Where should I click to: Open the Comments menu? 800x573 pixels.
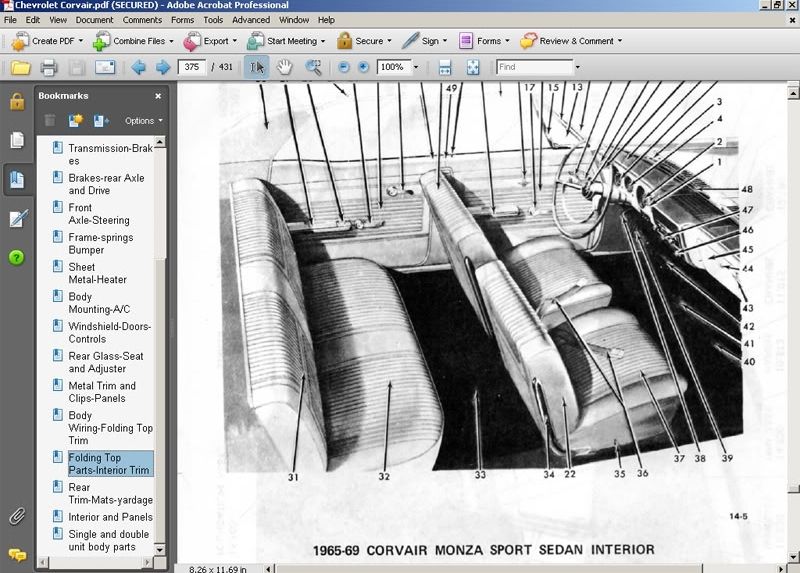(142, 20)
